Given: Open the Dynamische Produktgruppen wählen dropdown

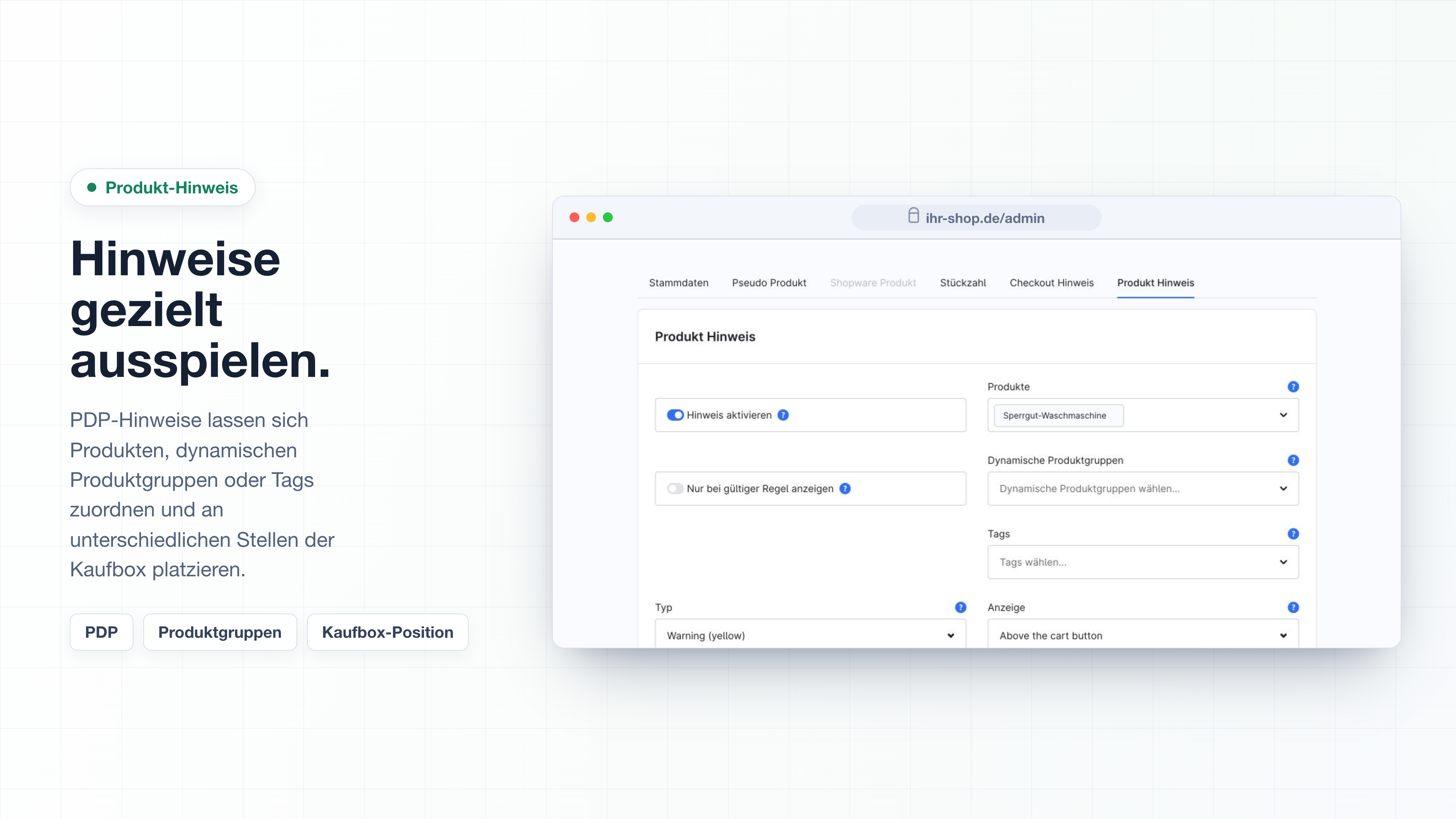Looking at the screenshot, I should click(1143, 488).
